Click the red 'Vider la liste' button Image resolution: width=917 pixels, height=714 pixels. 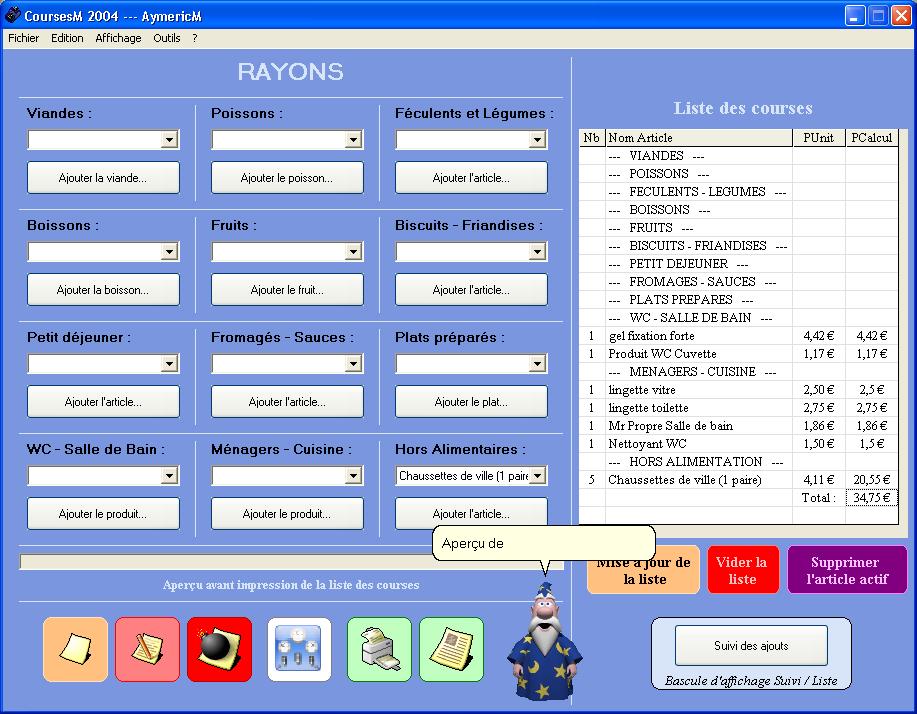tap(742, 570)
